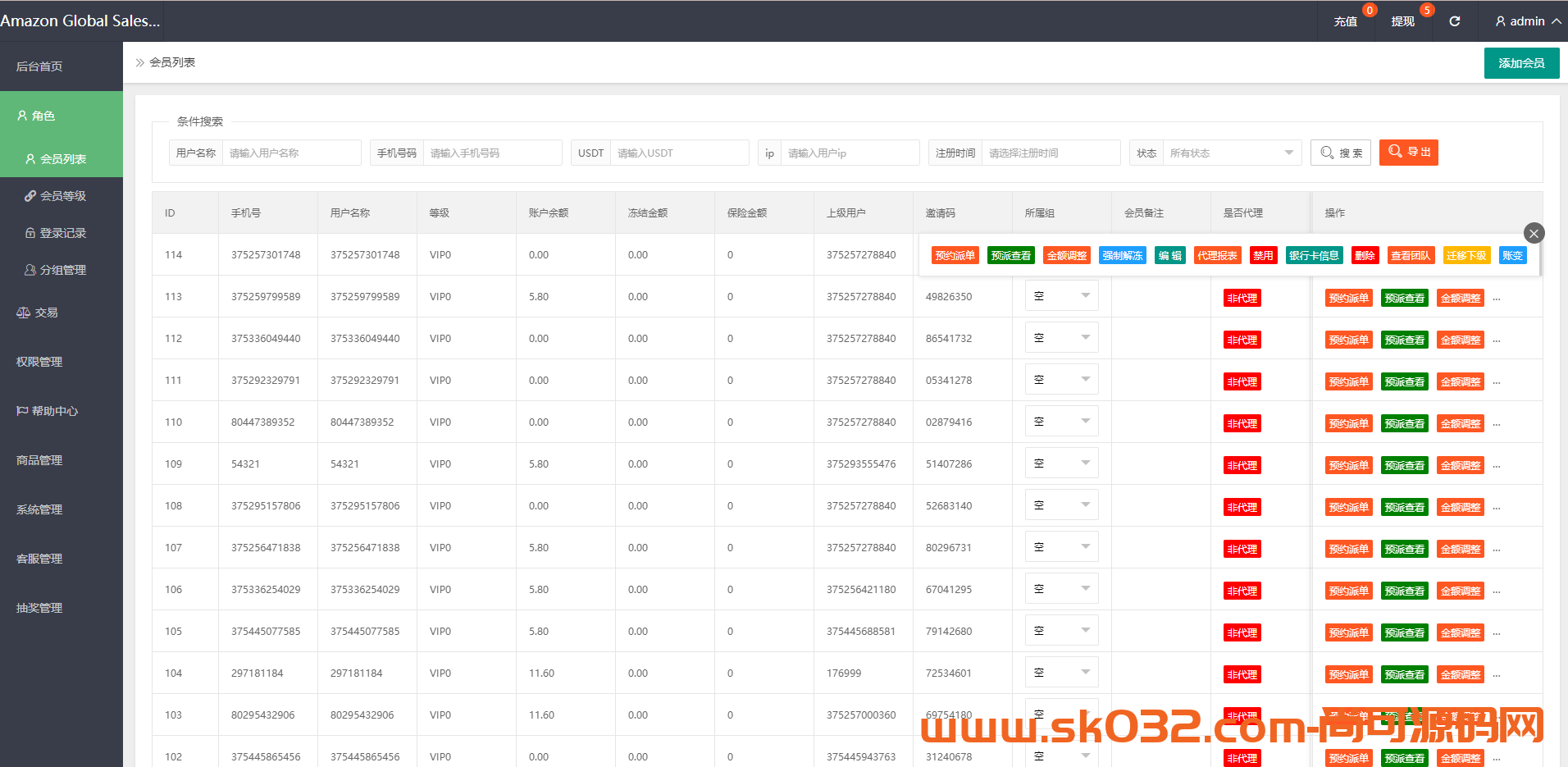
Task: Click the breadcrumb arrow before 会员列表
Action: tap(140, 62)
